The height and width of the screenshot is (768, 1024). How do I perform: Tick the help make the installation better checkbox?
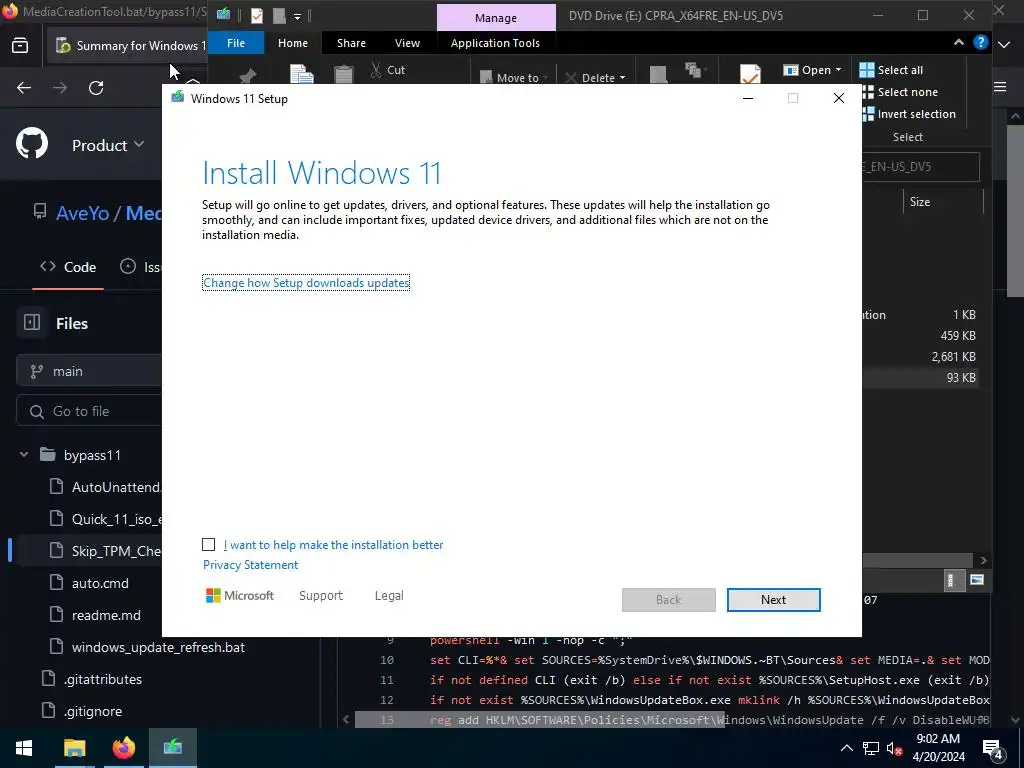coord(208,545)
